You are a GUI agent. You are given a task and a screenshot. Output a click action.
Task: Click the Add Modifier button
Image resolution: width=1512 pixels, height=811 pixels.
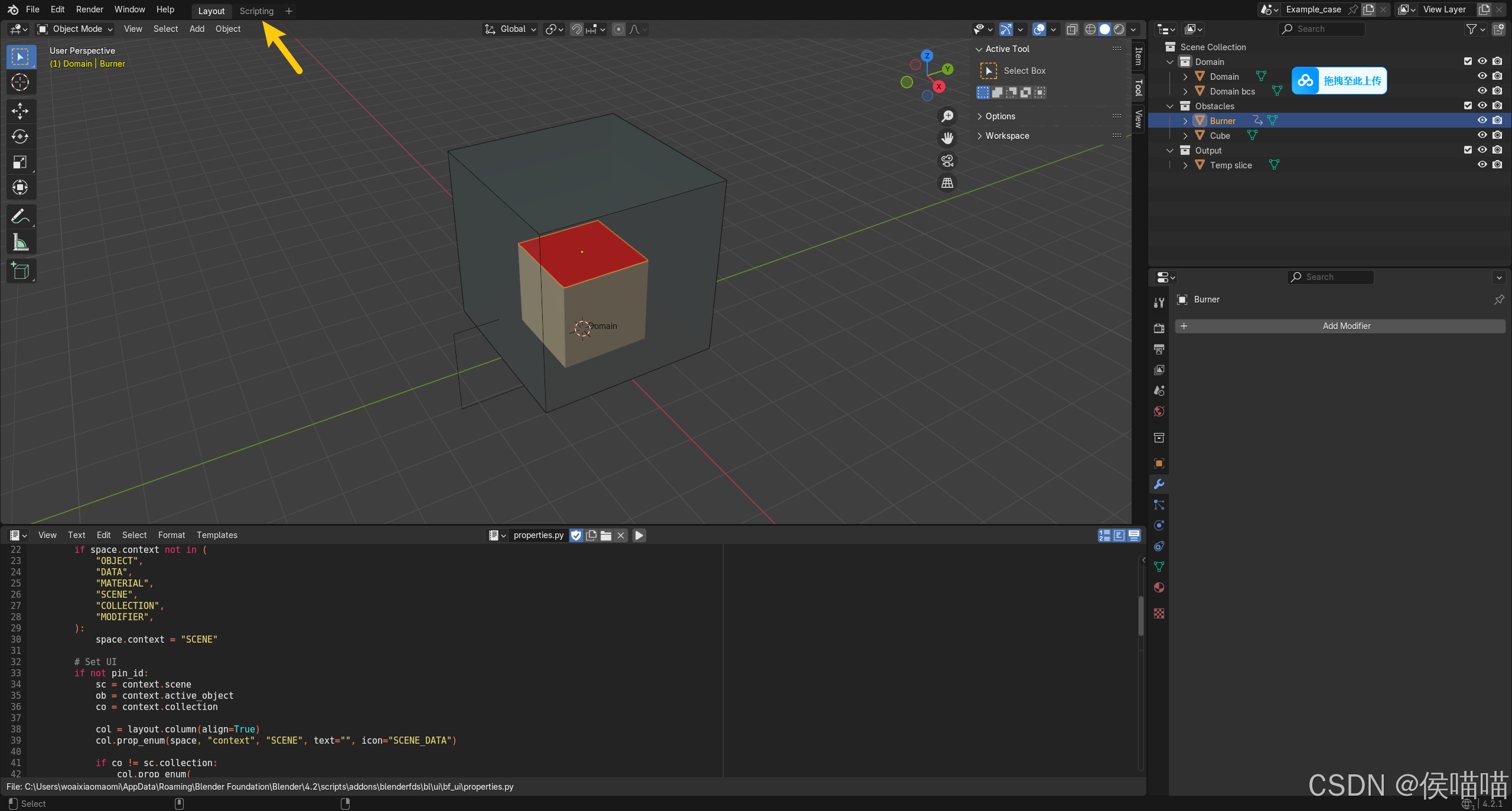(x=1344, y=325)
